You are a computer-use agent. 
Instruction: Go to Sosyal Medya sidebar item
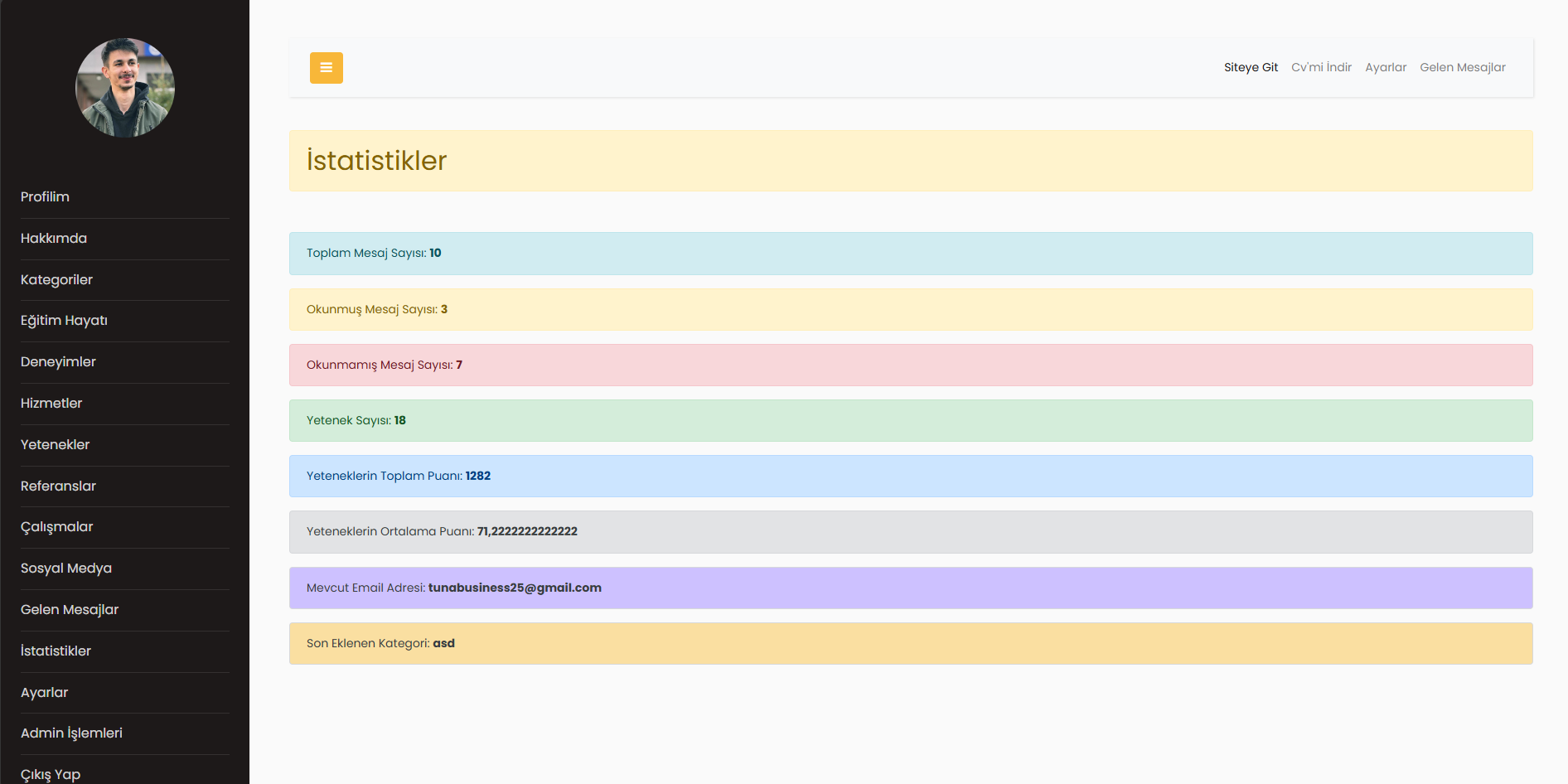[66, 569]
